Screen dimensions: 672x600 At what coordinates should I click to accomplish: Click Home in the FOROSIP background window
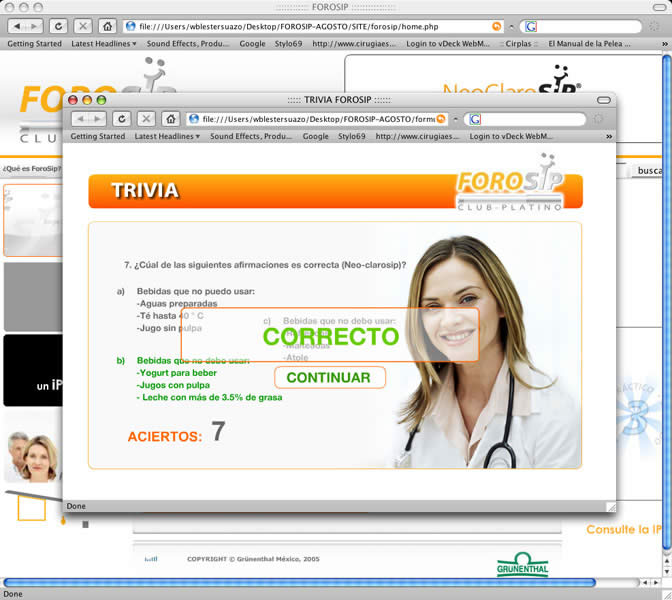[x=107, y=26]
